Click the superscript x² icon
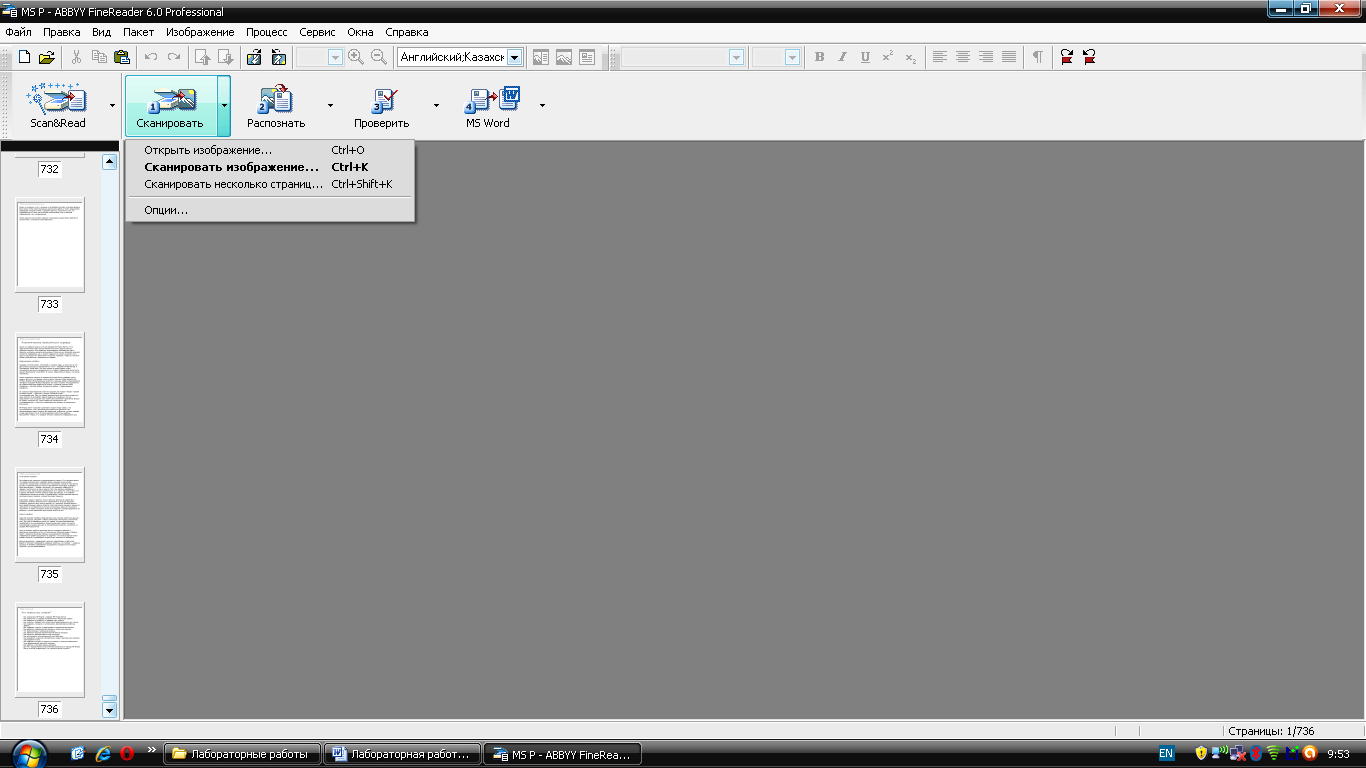Viewport: 1366px width, 768px height. 888,57
